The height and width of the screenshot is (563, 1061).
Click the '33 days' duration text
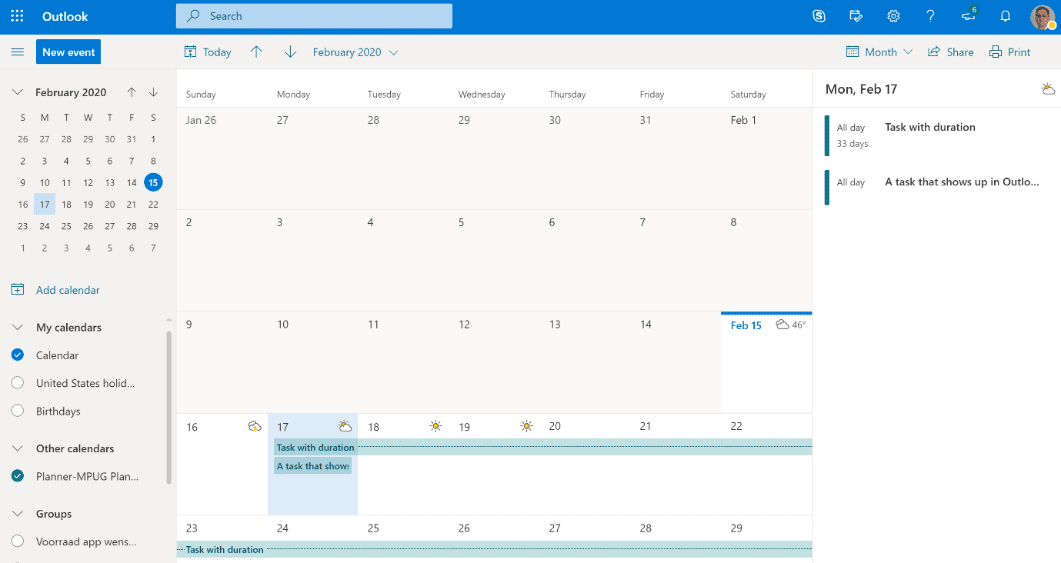point(852,143)
